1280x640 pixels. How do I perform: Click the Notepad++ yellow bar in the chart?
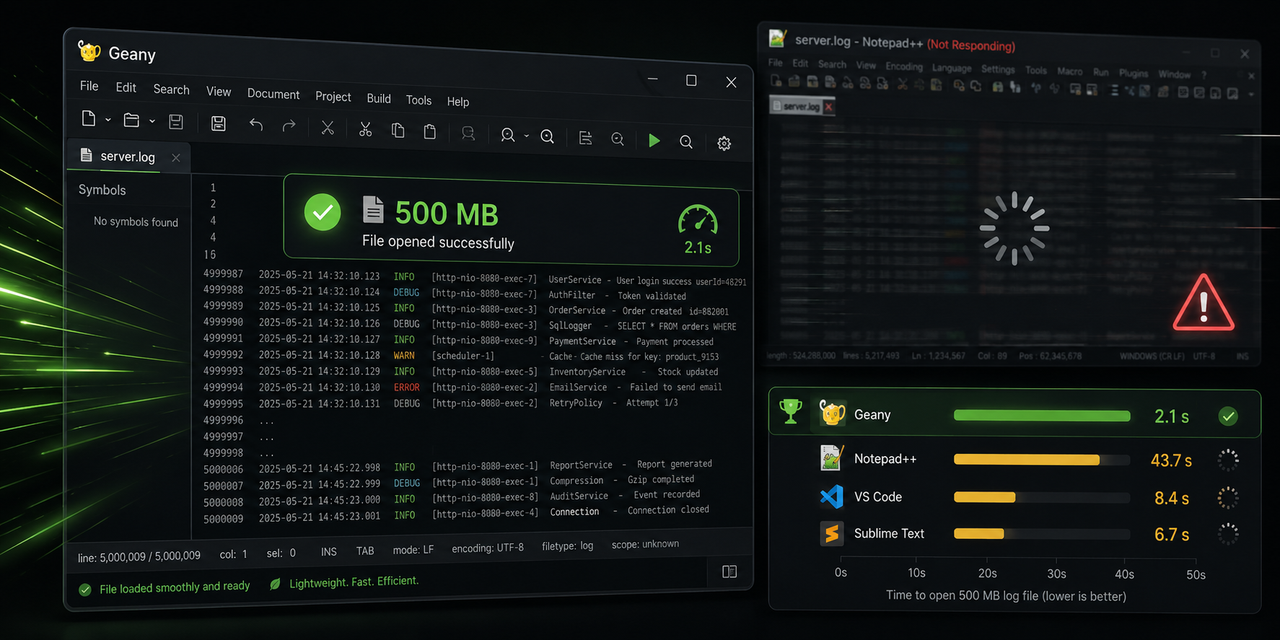[1027, 460]
